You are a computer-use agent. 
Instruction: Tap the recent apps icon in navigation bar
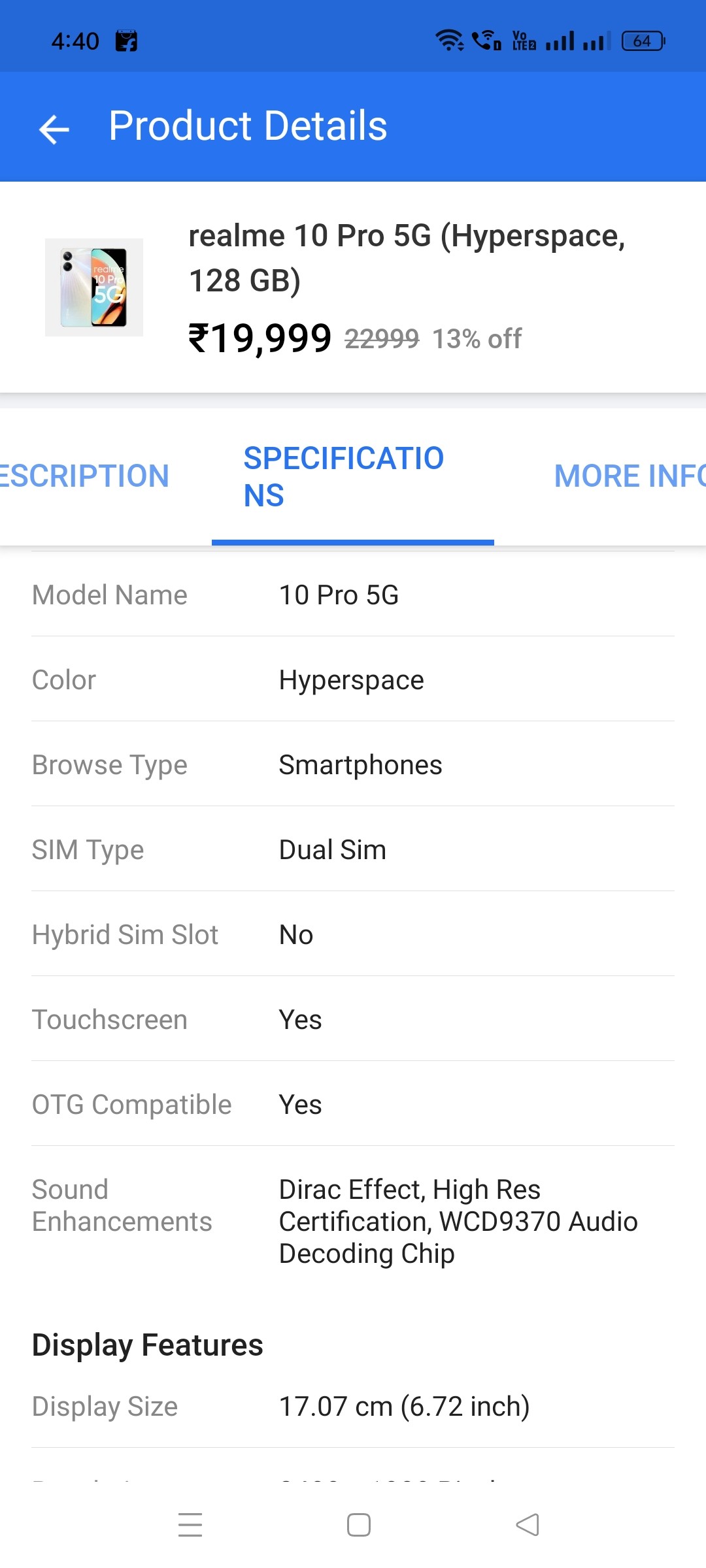click(x=190, y=1525)
